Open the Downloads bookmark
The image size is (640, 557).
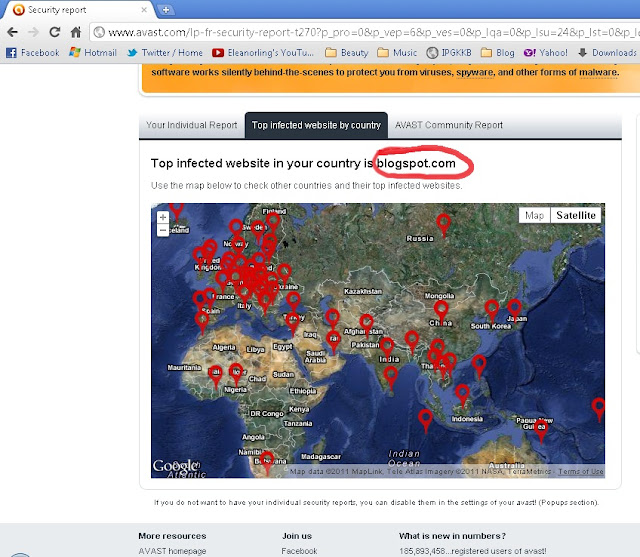(x=607, y=53)
